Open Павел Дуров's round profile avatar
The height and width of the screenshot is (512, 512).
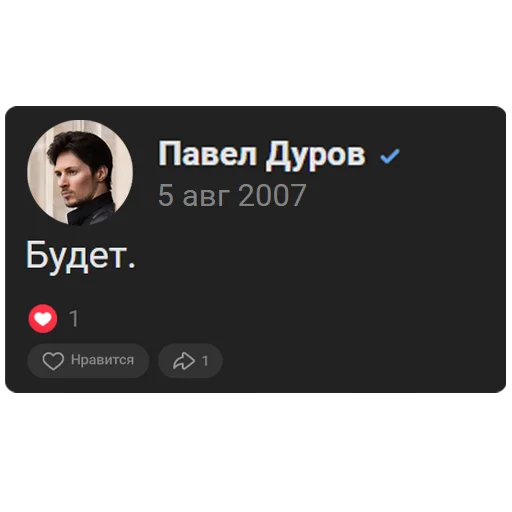pyautogui.click(x=80, y=173)
